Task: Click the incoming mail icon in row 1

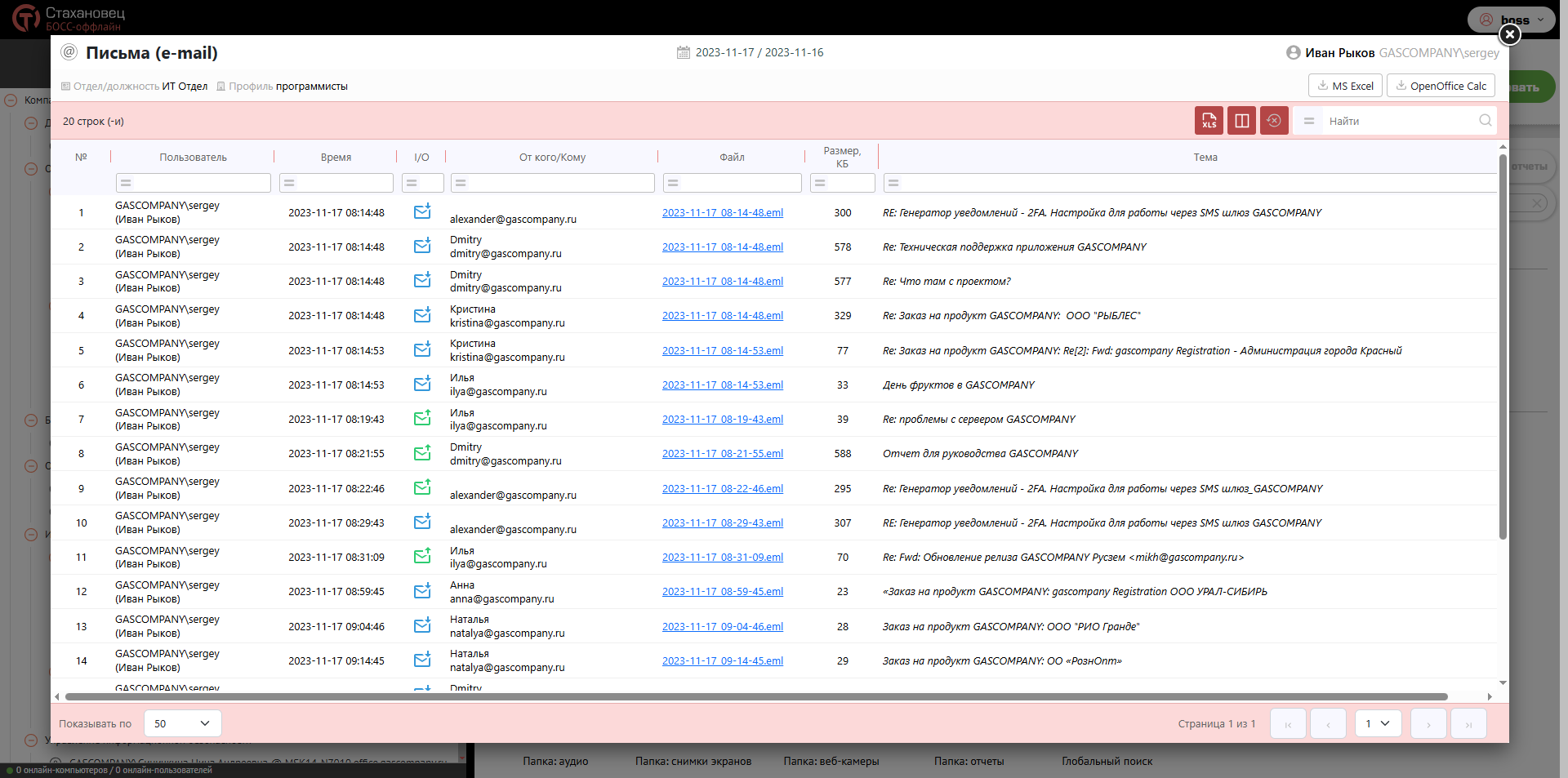Action: click(422, 212)
